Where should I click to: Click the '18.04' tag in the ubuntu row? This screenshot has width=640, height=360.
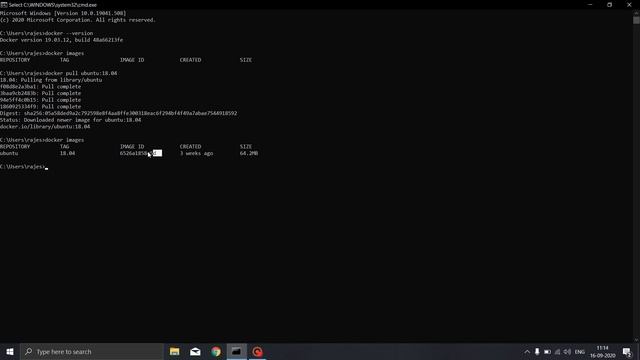tap(67, 153)
